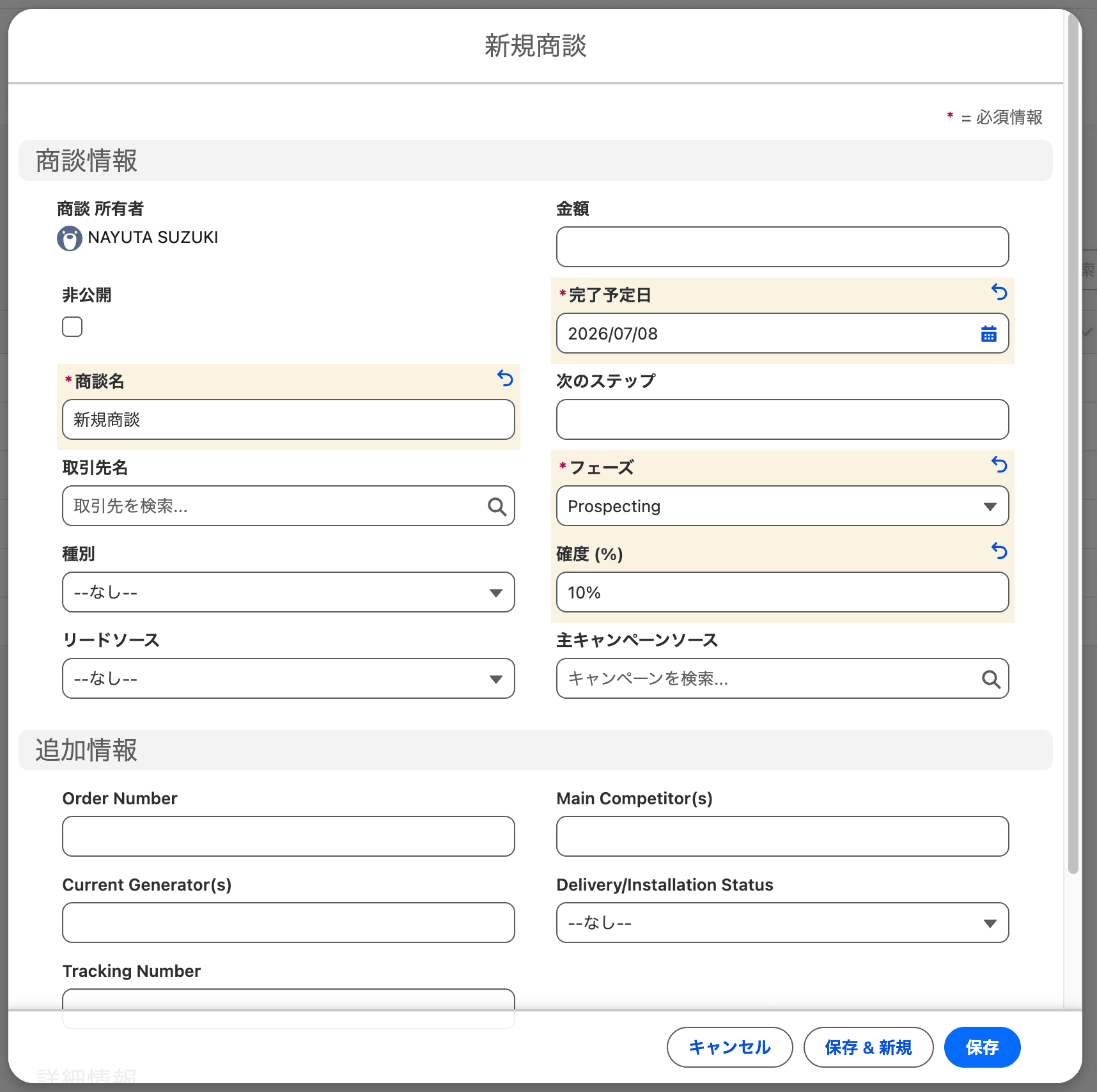The width and height of the screenshot is (1097, 1092).
Task: Click the 完了予定日 date field
Action: point(782,334)
